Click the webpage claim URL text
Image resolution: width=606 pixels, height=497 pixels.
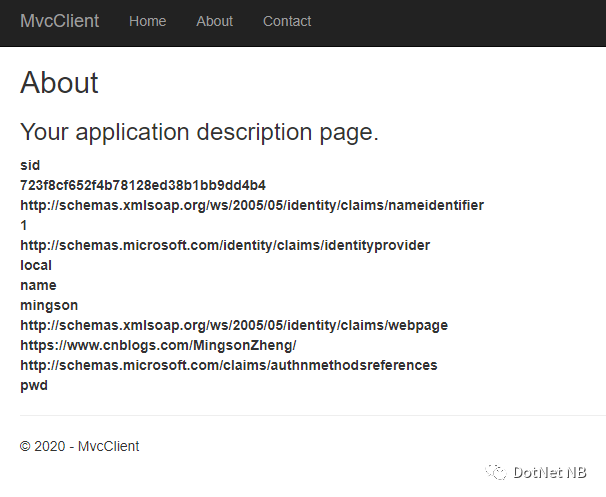tap(234, 325)
